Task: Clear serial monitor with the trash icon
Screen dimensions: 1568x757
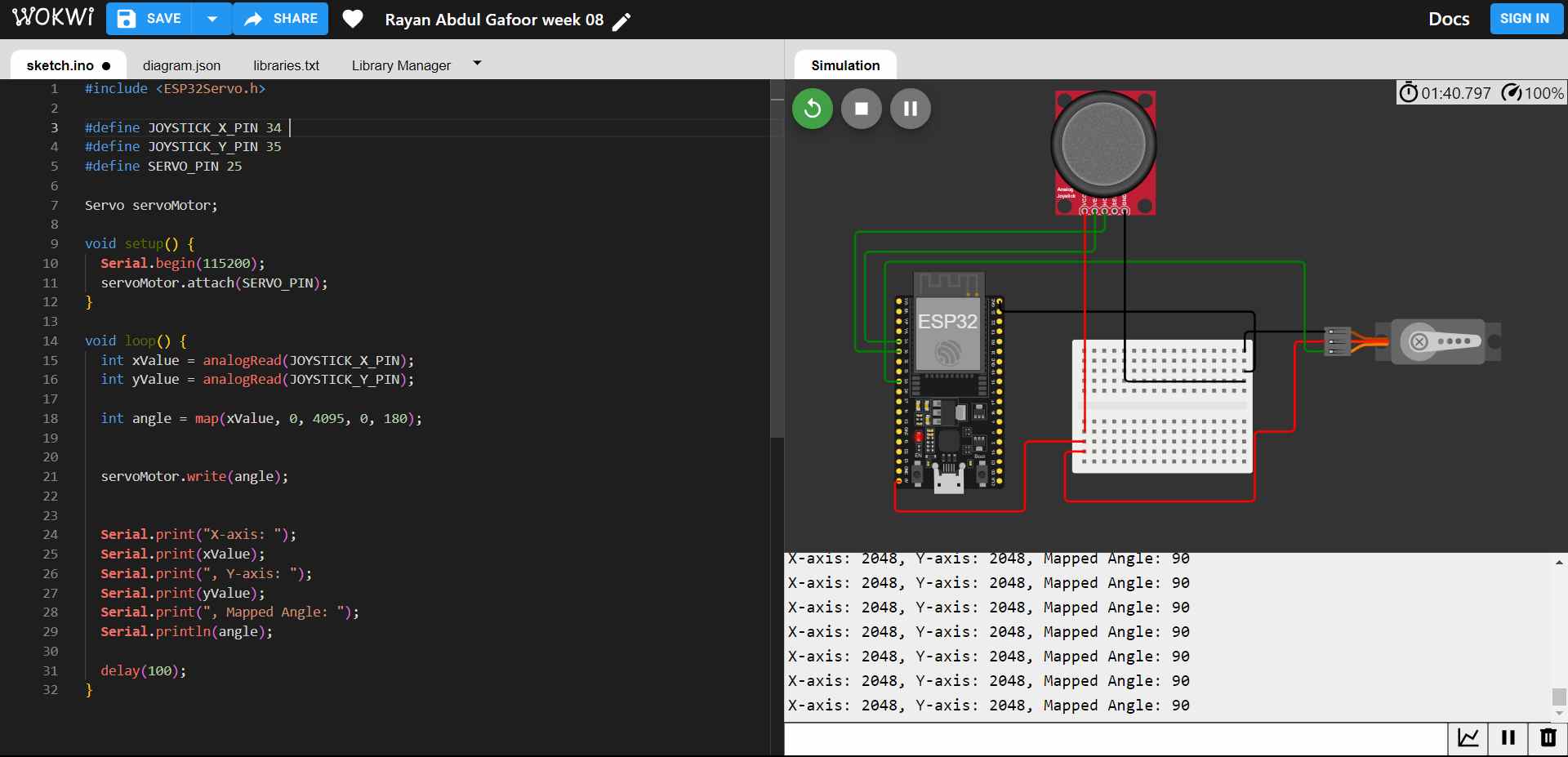Action: [x=1548, y=738]
